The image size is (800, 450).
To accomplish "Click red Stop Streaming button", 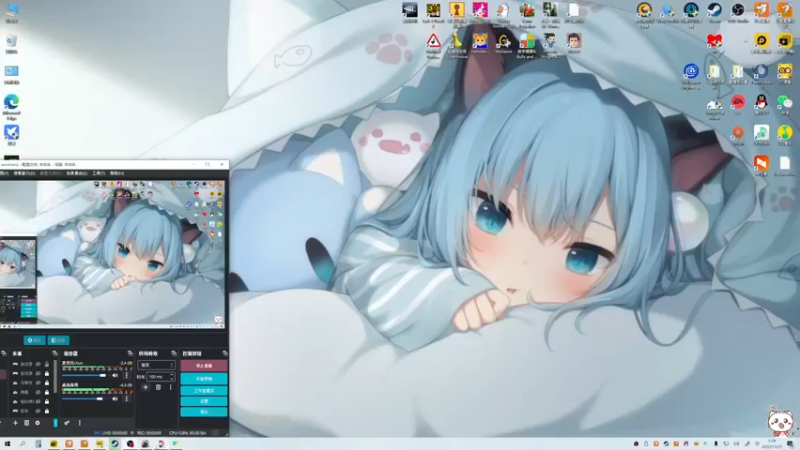I will [204, 366].
